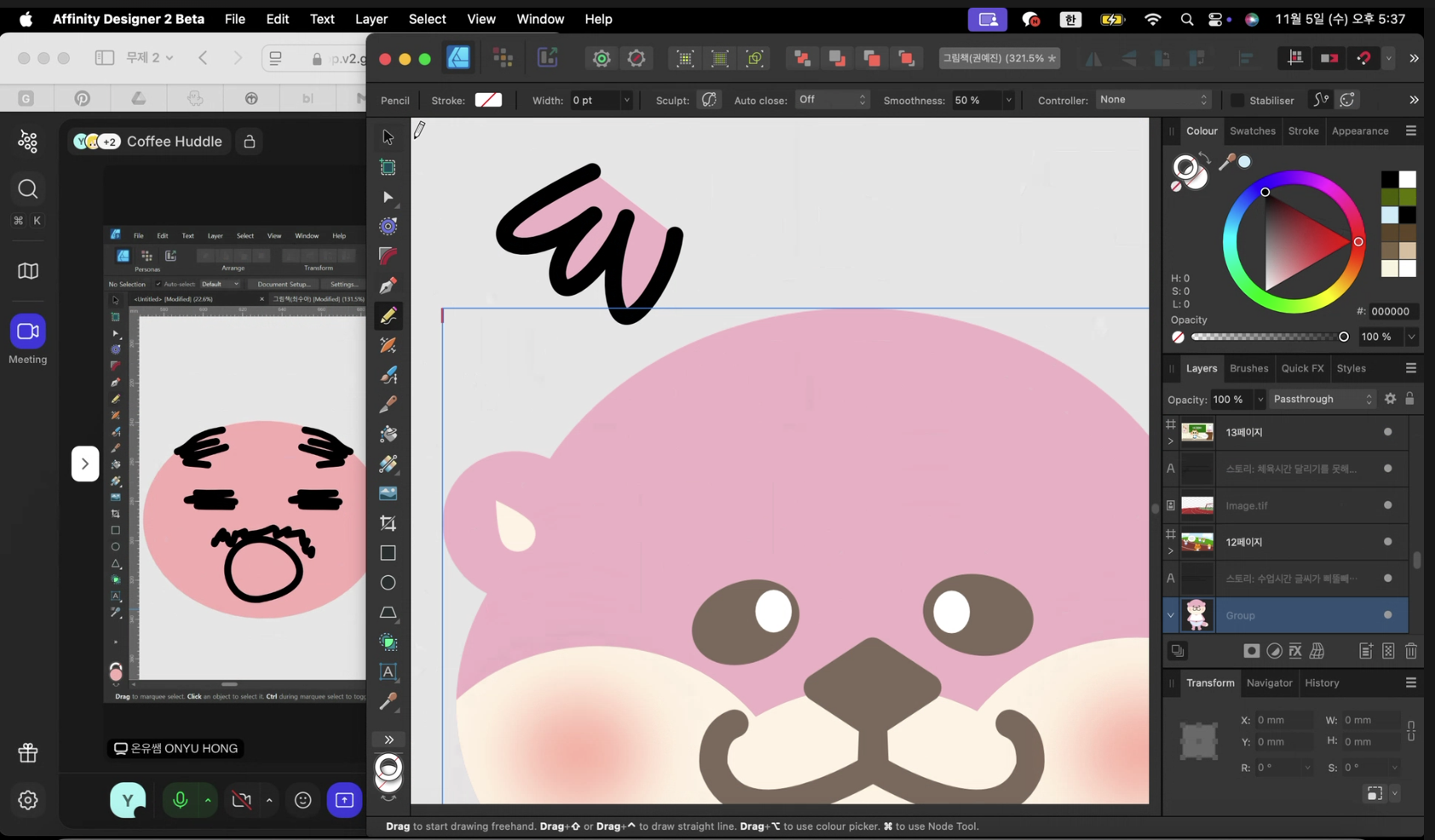The image size is (1435, 840).
Task: Enable the Stabiliser checkbox
Action: click(x=1237, y=101)
